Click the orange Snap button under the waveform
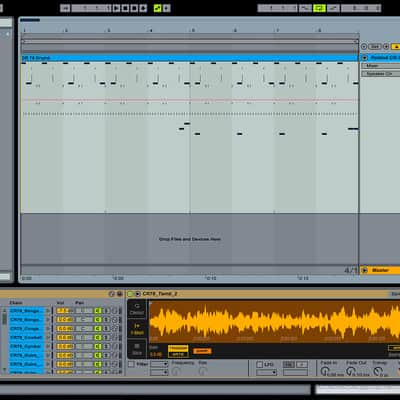Image resolution: width=400 pixels, height=400 pixels. 202,351
